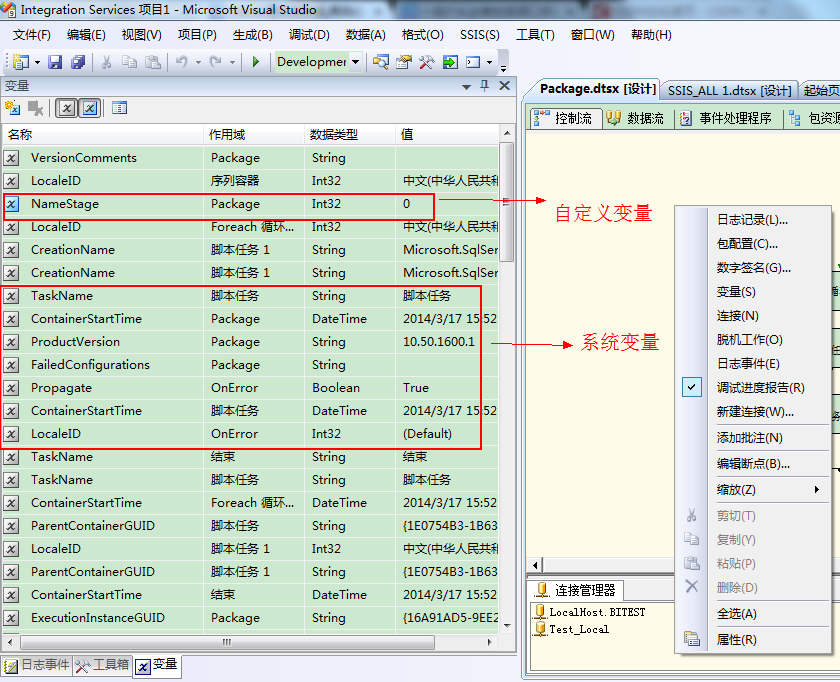This screenshot has height=682, width=840.
Task: Open the Add New Item dropdown arrow
Action: click(x=38, y=63)
